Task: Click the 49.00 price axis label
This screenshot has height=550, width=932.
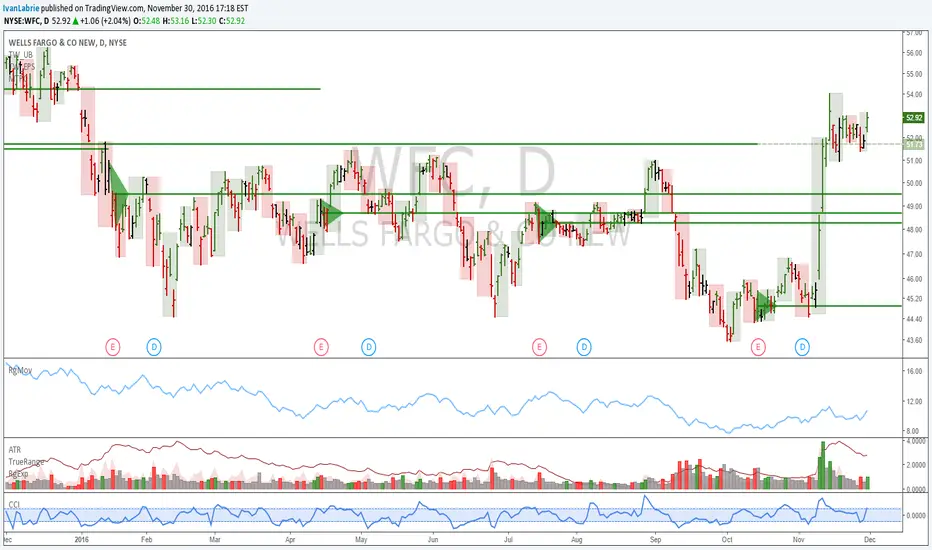Action: (x=914, y=206)
